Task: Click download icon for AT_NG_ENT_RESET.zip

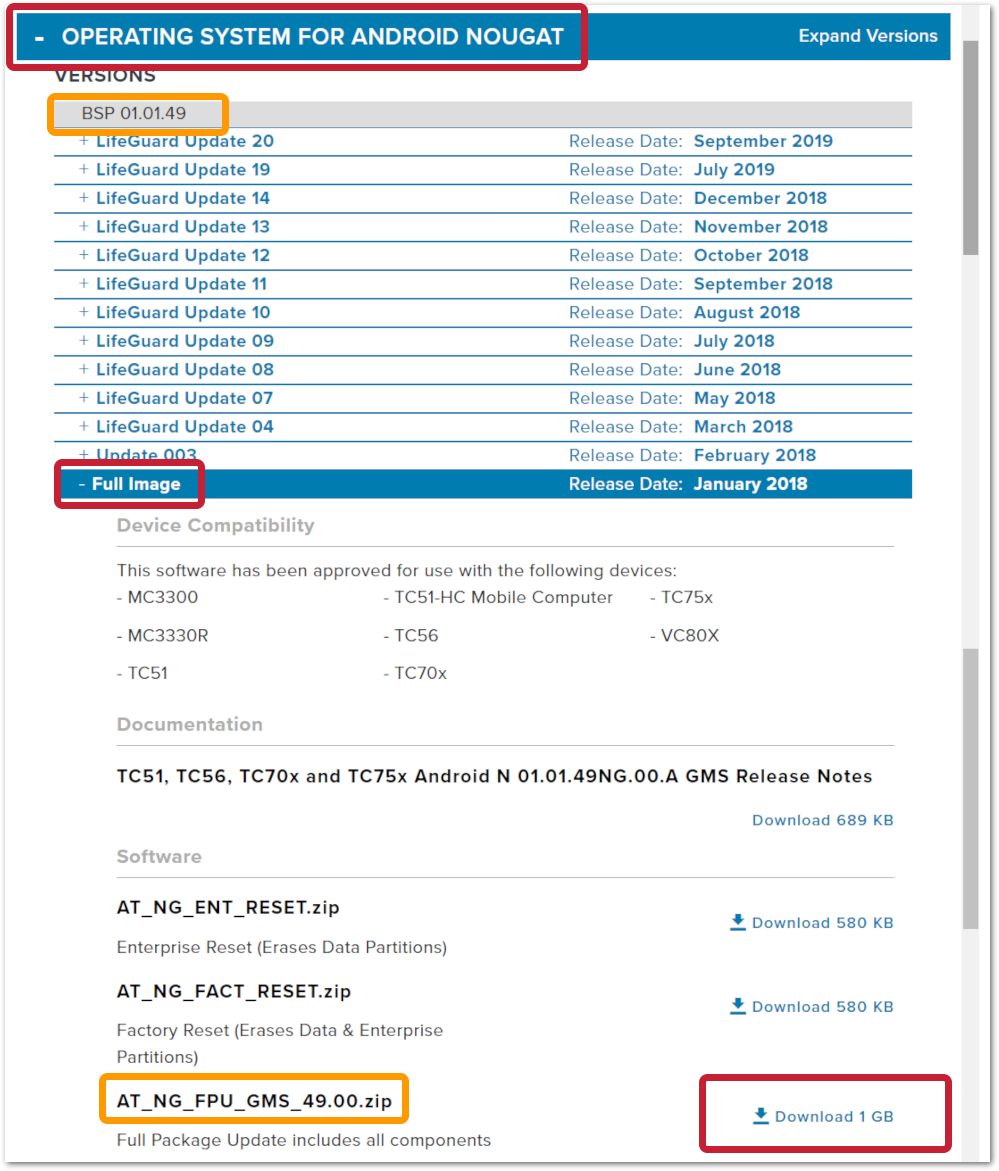Action: pos(738,922)
